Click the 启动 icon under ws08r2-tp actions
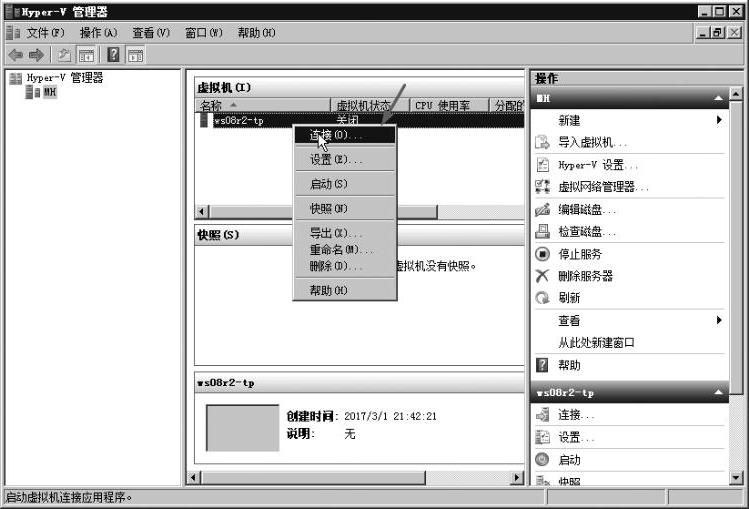The image size is (749, 509). 542,459
